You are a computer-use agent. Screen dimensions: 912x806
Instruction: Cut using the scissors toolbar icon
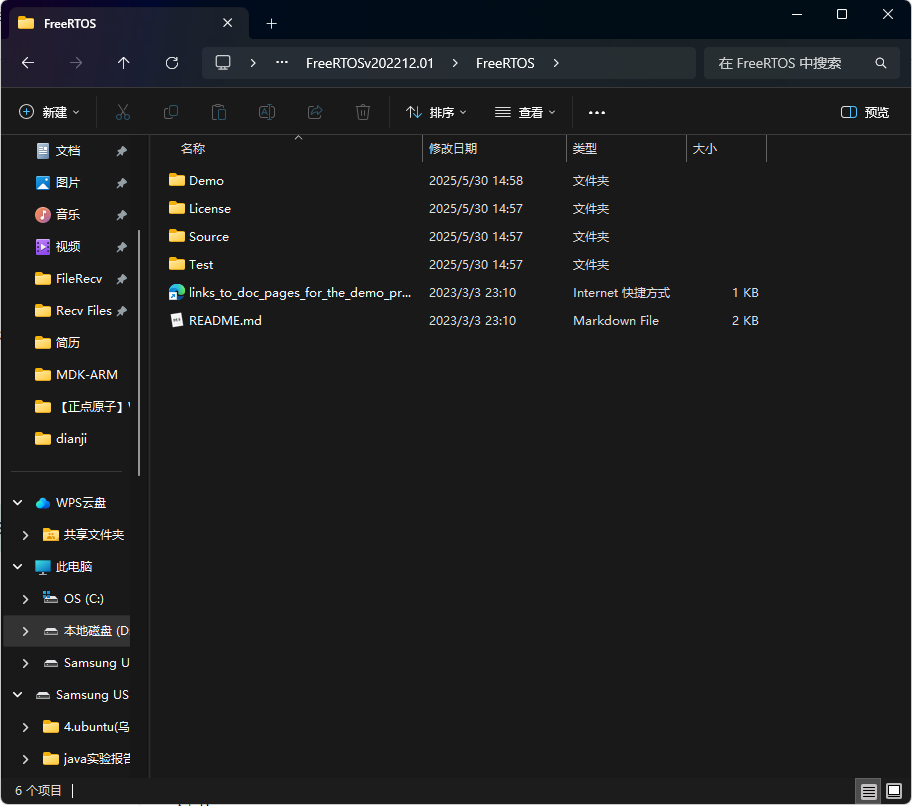(122, 112)
